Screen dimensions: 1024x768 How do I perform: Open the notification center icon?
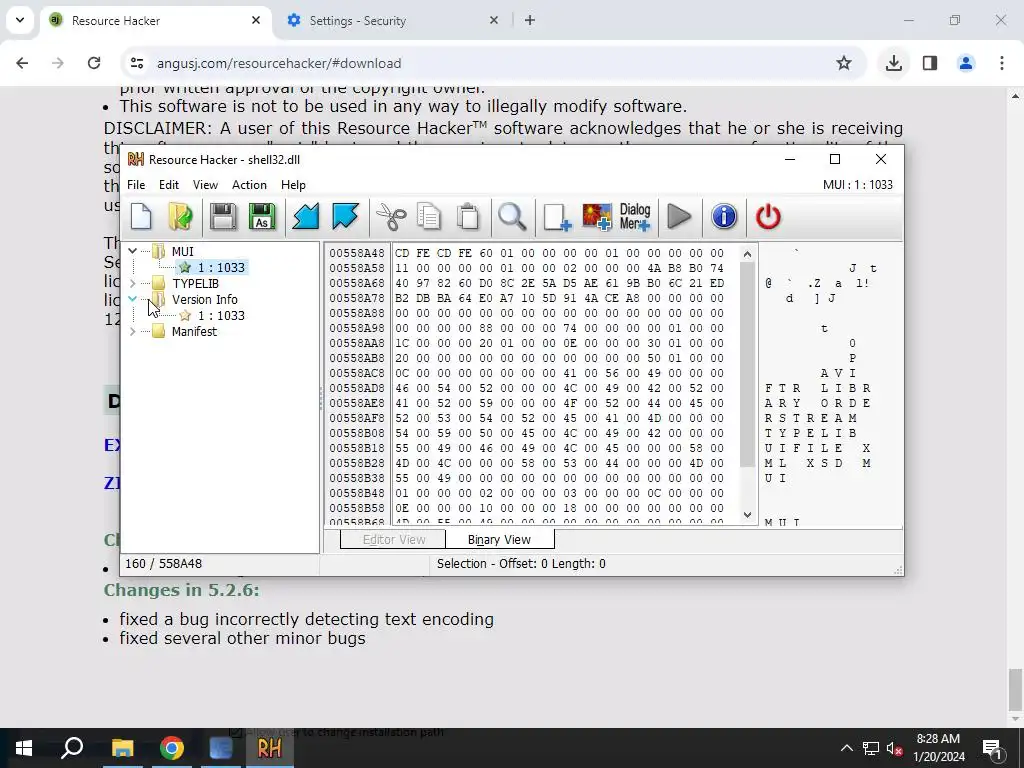click(991, 748)
